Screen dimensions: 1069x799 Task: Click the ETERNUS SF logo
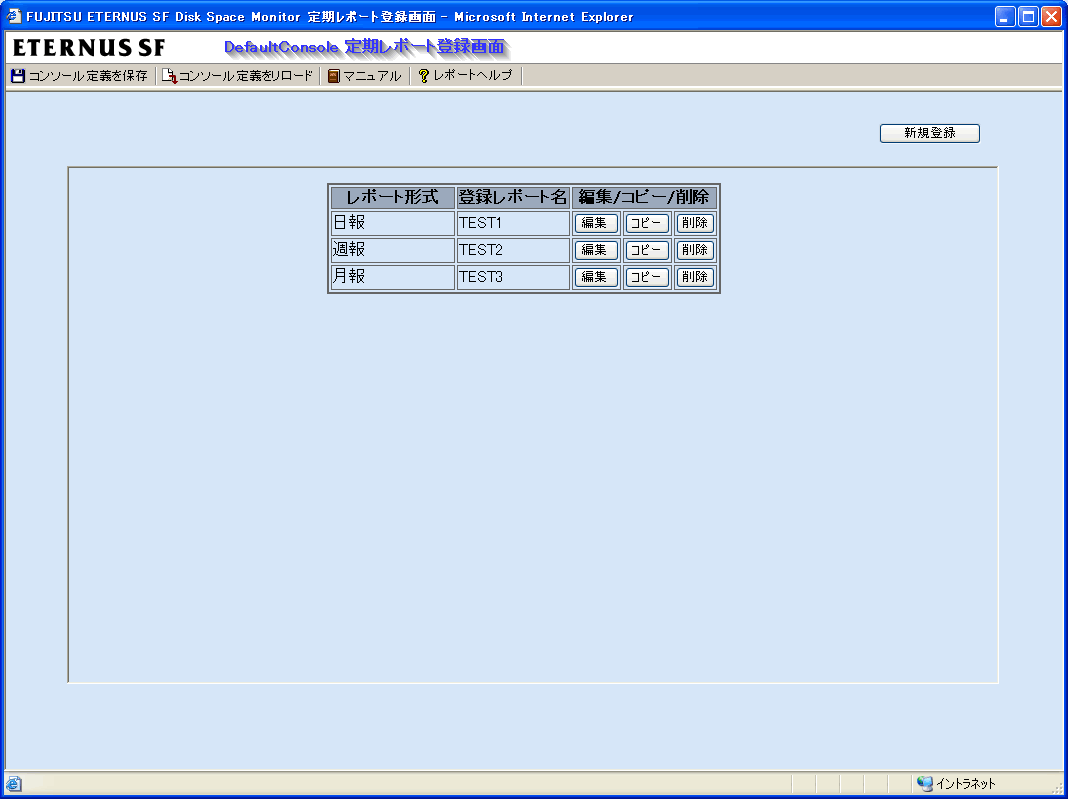click(x=89, y=48)
